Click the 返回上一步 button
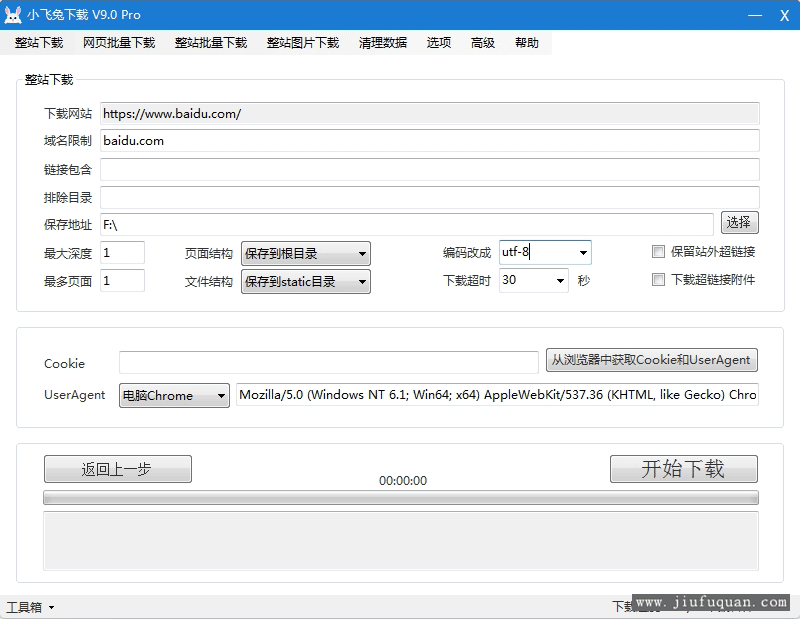 [118, 469]
